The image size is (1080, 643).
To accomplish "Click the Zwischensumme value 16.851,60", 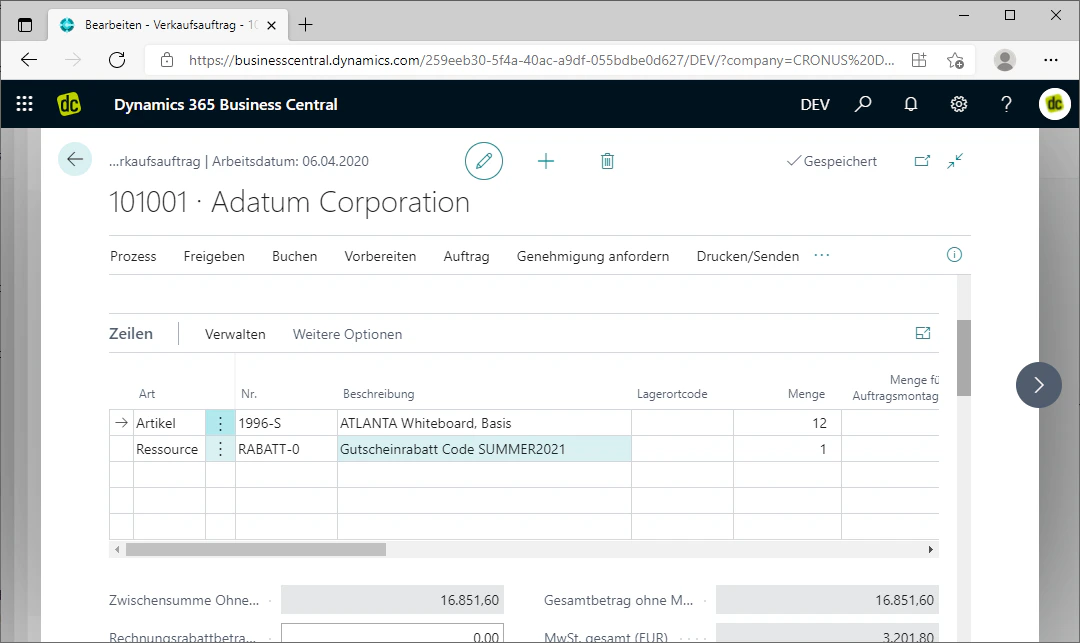I will 393,600.
